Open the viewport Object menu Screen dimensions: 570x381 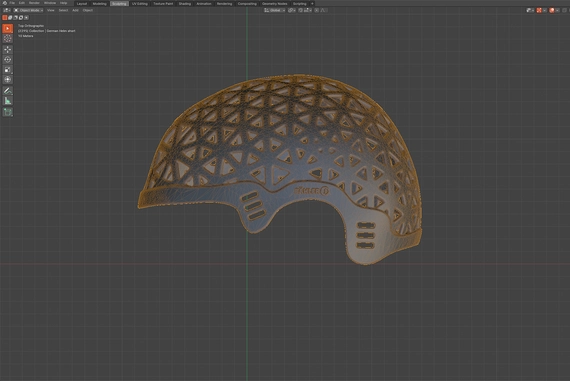coord(88,10)
